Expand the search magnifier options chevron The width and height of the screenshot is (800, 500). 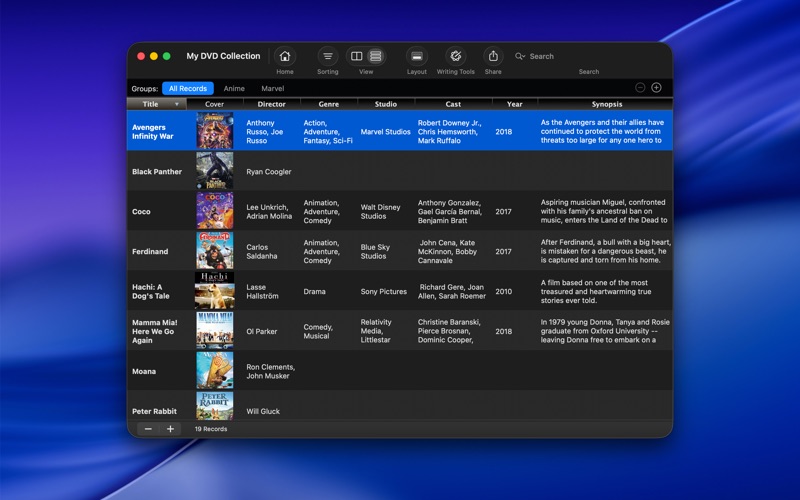(x=520, y=56)
